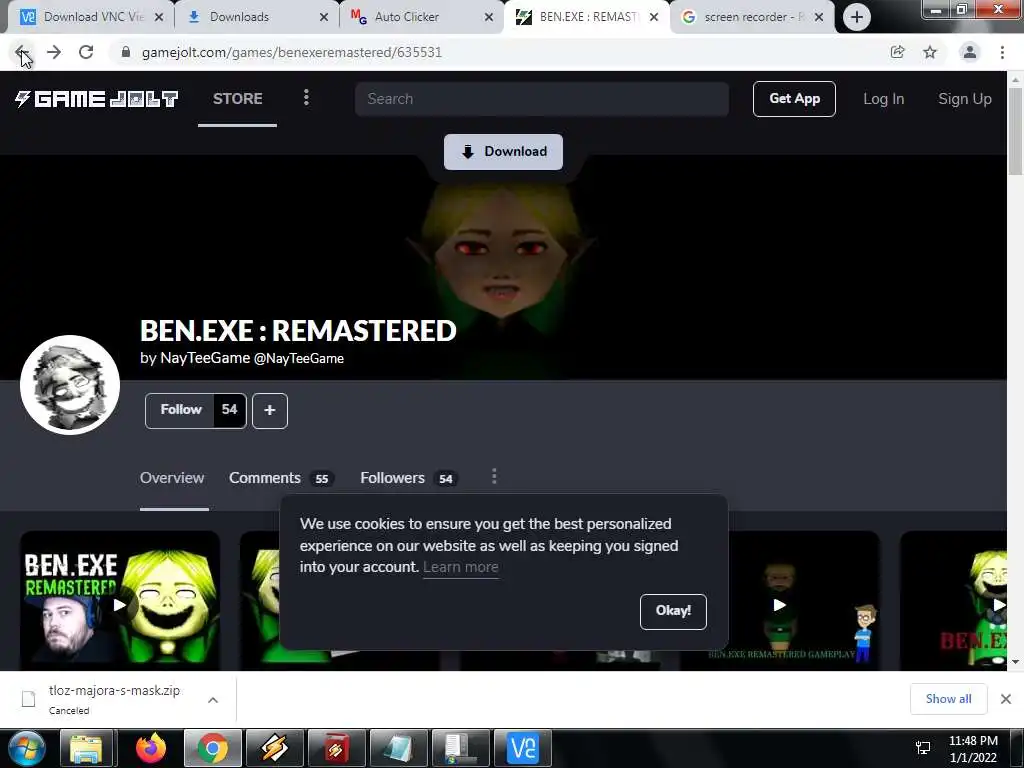
Task: Open the Chrome profile avatar menu
Action: [970, 52]
